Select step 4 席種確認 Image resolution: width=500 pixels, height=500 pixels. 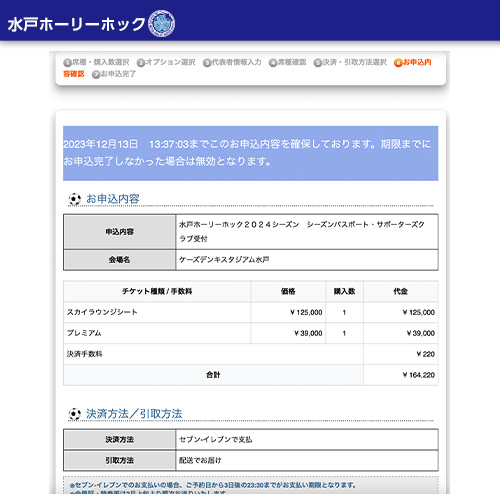pos(287,62)
